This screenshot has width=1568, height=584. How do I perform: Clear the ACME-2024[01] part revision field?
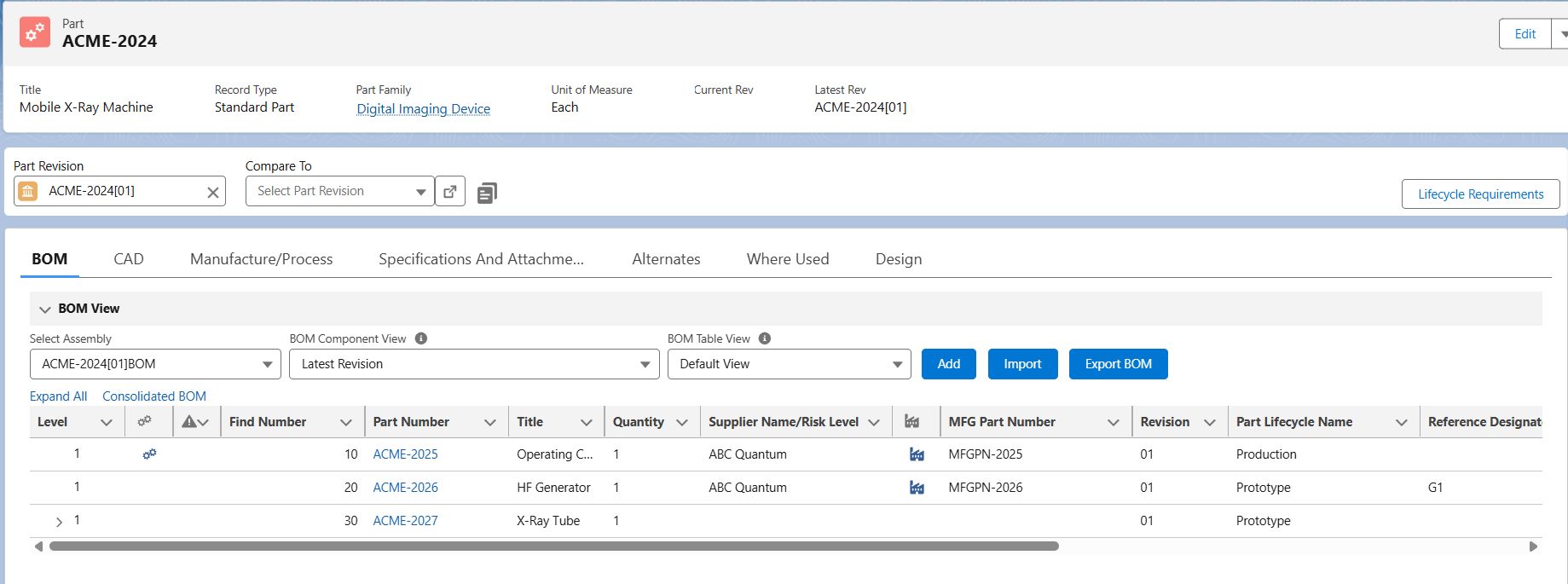click(x=213, y=193)
